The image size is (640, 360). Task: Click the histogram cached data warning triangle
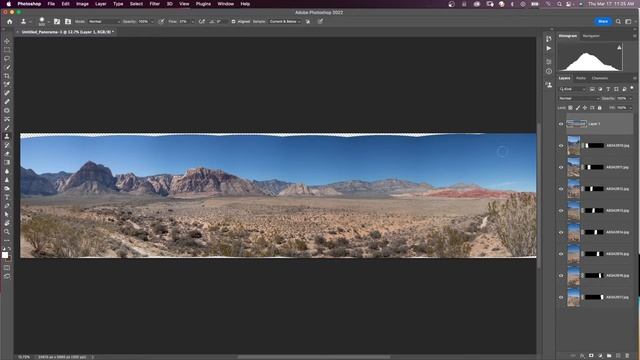pyautogui.click(x=619, y=48)
